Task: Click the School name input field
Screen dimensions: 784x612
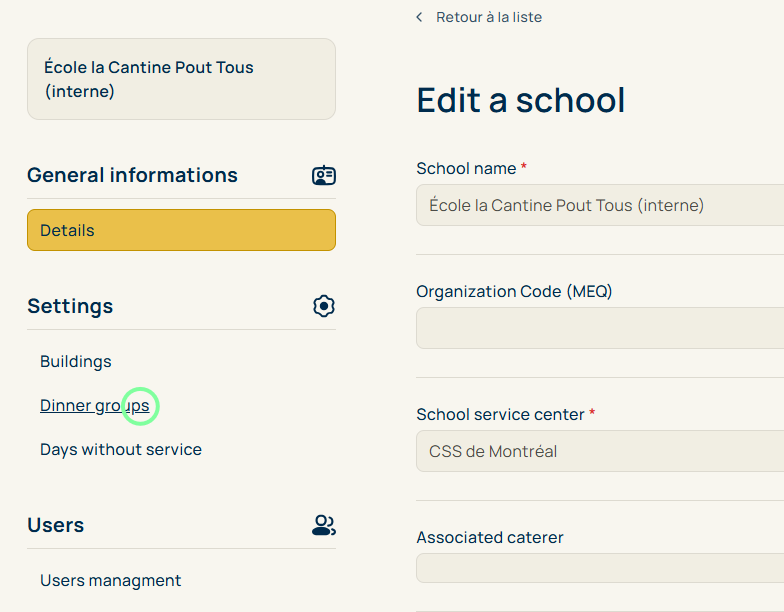Action: pyautogui.click(x=600, y=205)
